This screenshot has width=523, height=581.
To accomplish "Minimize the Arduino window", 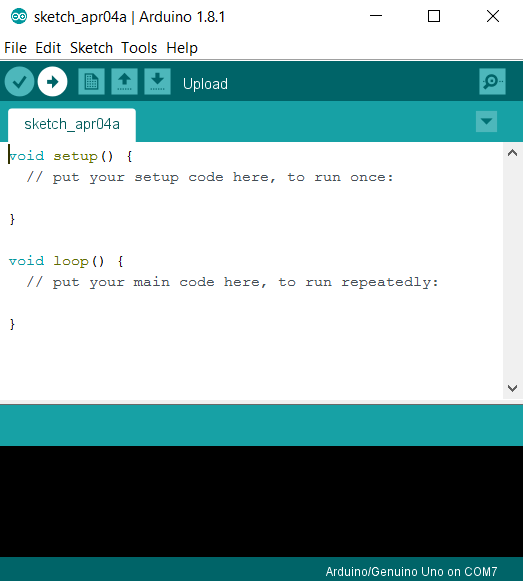I will coord(375,16).
